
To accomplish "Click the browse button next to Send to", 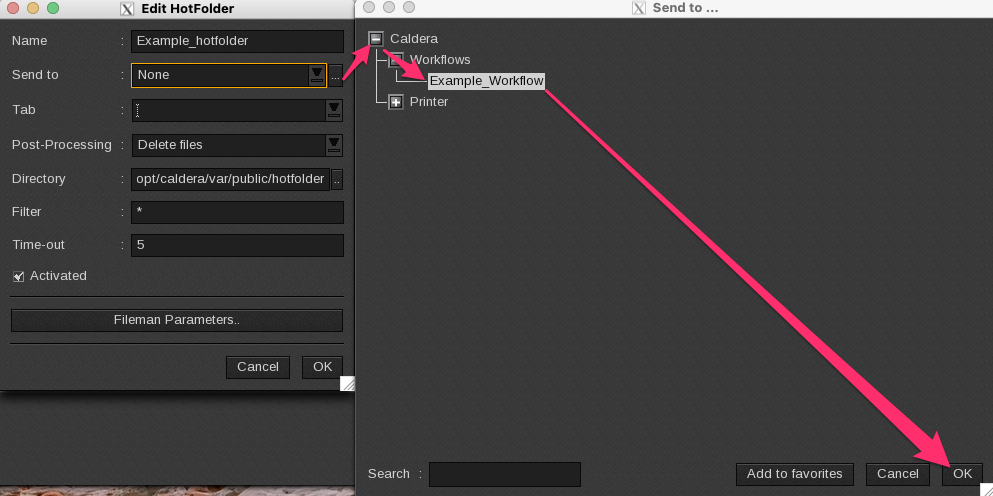I will pos(336,75).
